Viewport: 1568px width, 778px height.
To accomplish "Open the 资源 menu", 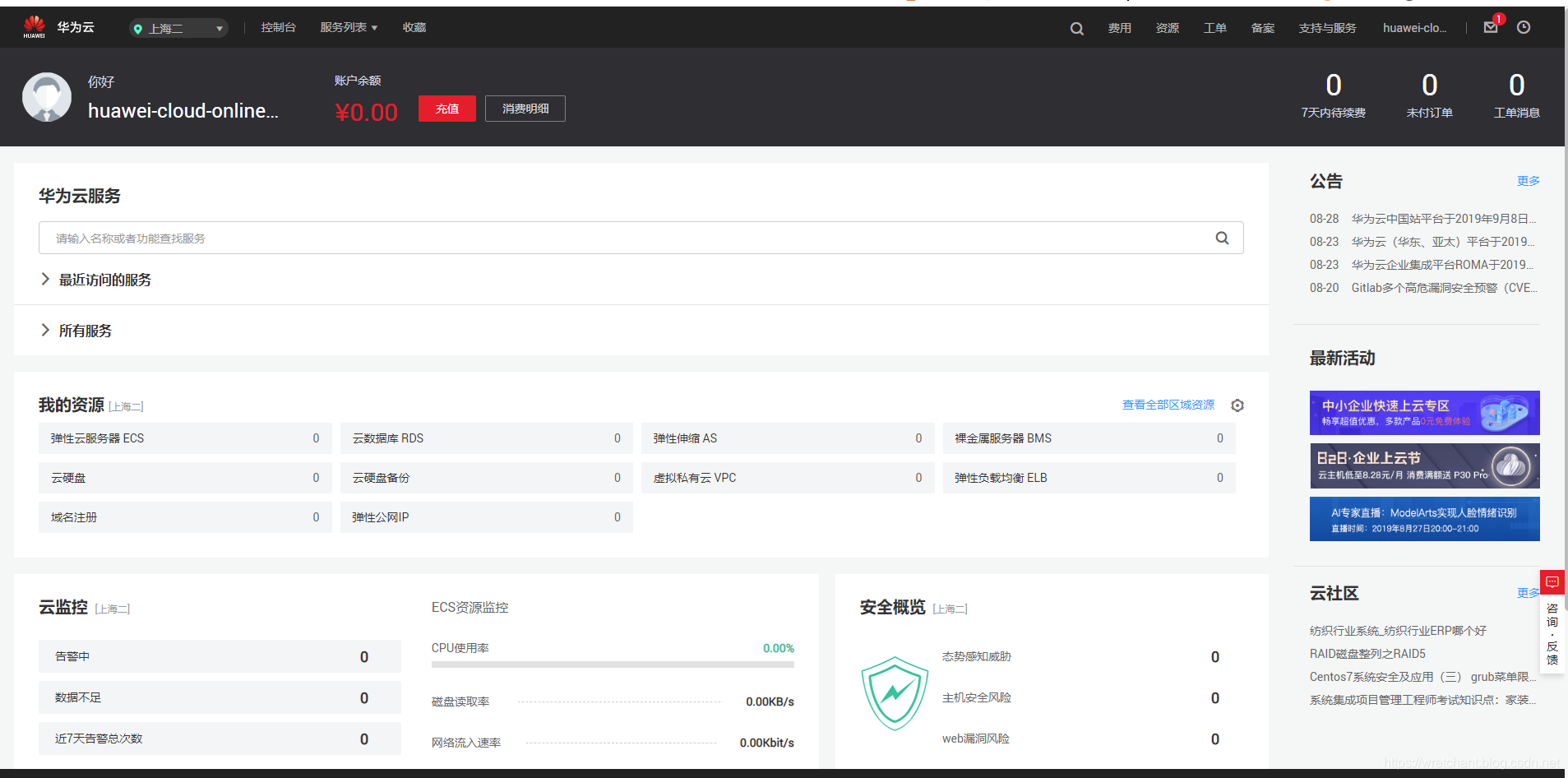I will pos(1167,28).
